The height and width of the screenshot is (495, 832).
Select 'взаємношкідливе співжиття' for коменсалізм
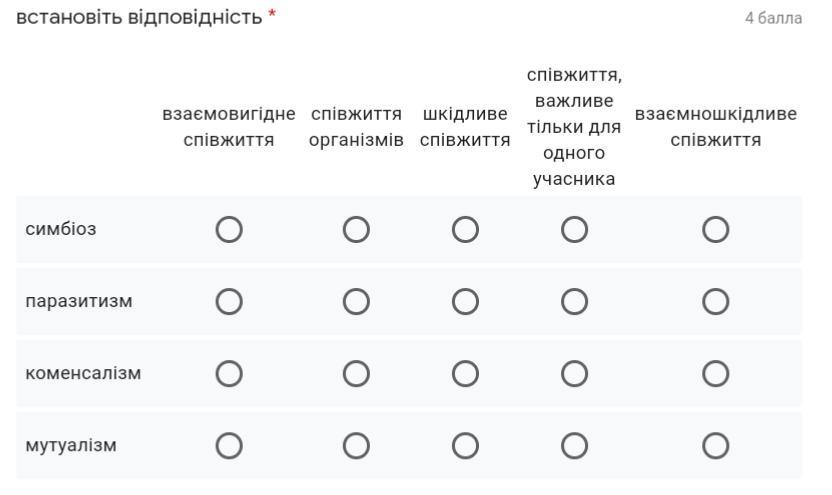[x=716, y=374]
